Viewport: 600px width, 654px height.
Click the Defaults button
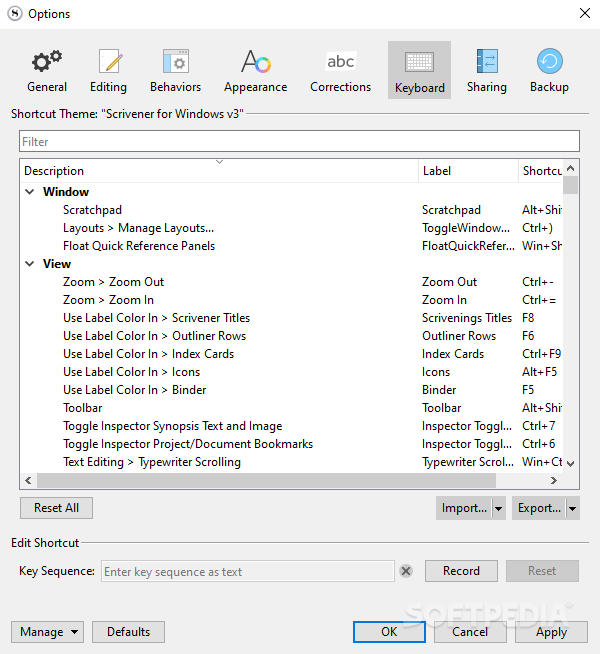(128, 632)
